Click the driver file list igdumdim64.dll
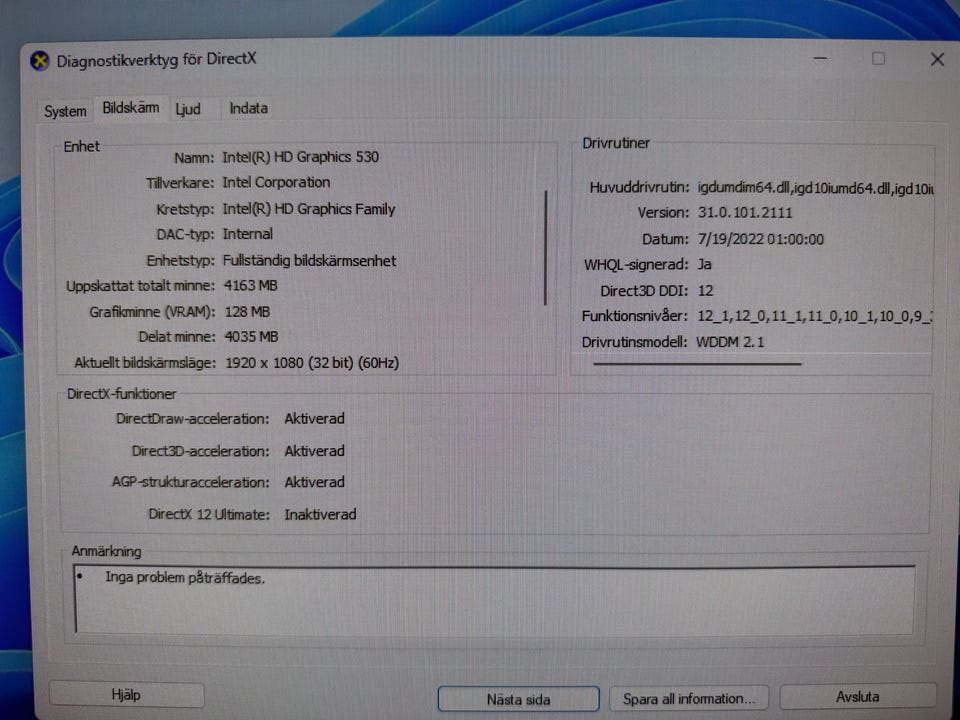The image size is (960, 720). click(x=816, y=188)
